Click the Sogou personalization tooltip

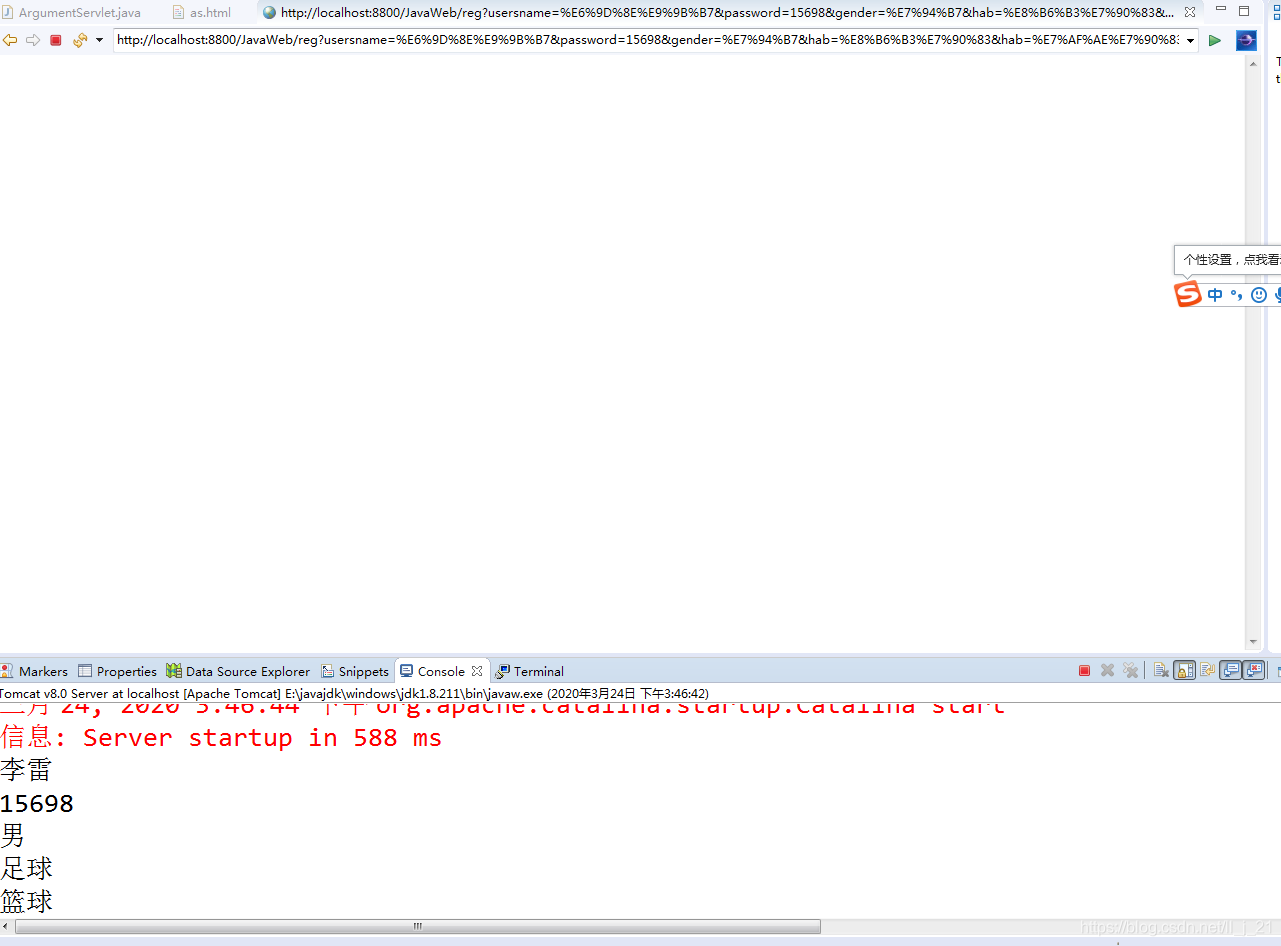1230,259
